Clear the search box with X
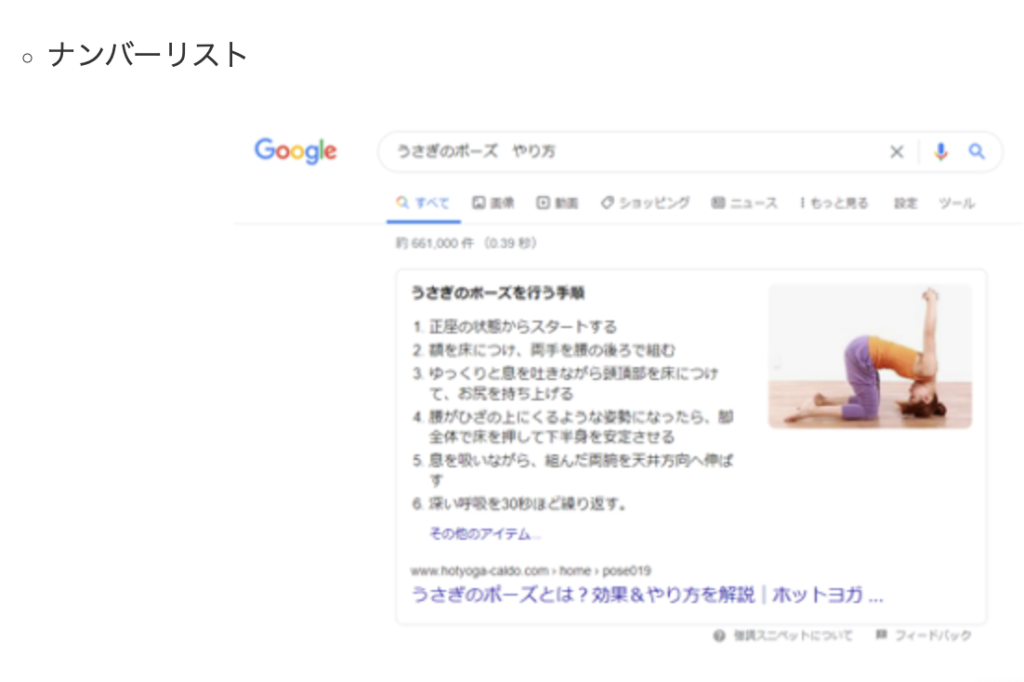Viewport: 1024px width, 682px height. [897, 152]
